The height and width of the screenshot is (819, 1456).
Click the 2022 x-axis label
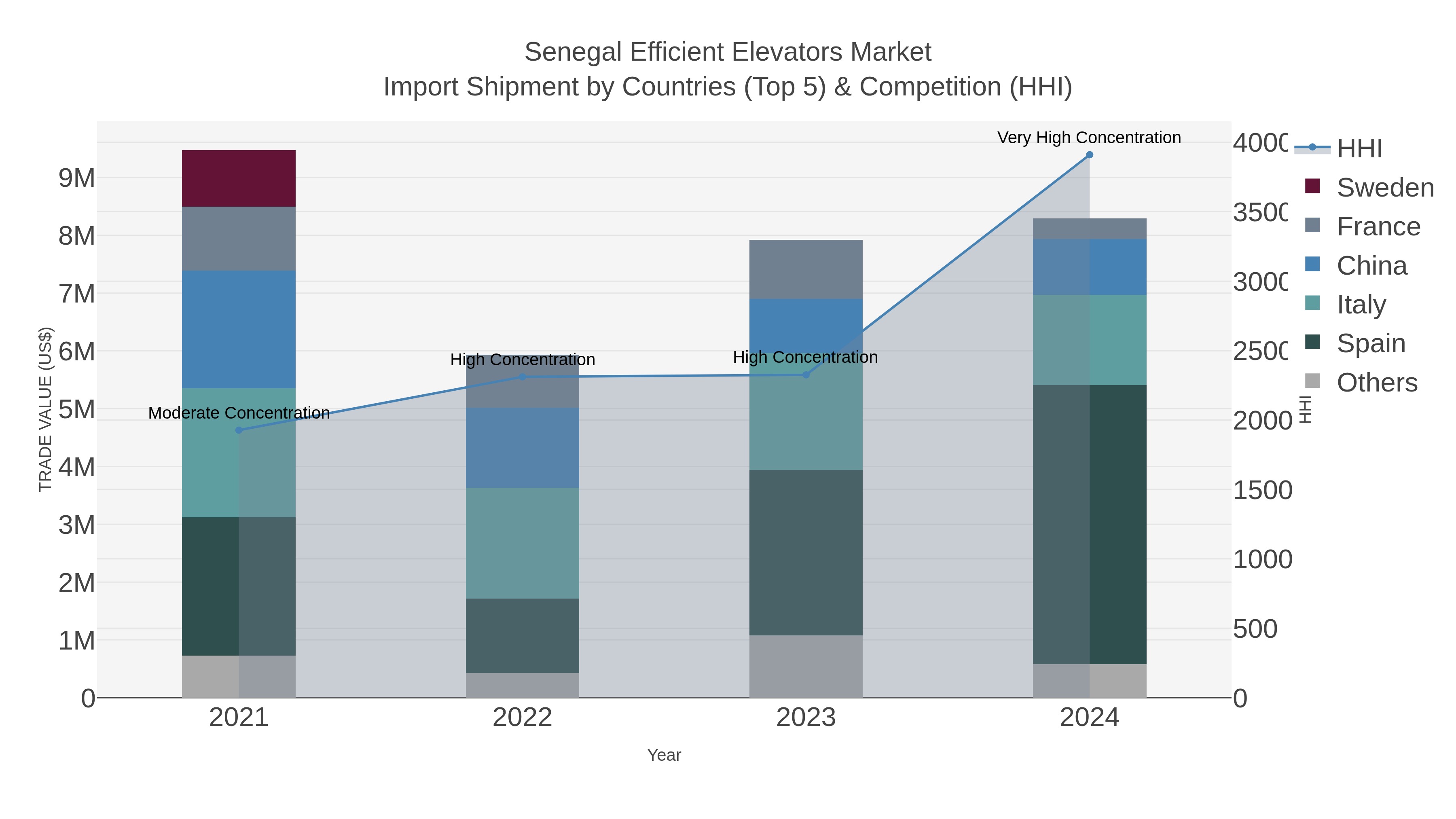coord(522,718)
